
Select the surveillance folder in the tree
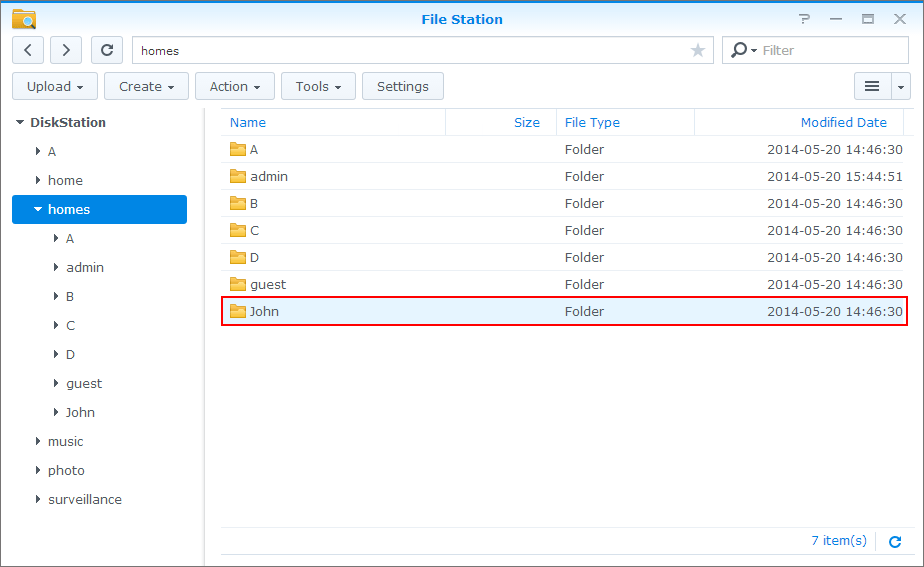[85, 499]
